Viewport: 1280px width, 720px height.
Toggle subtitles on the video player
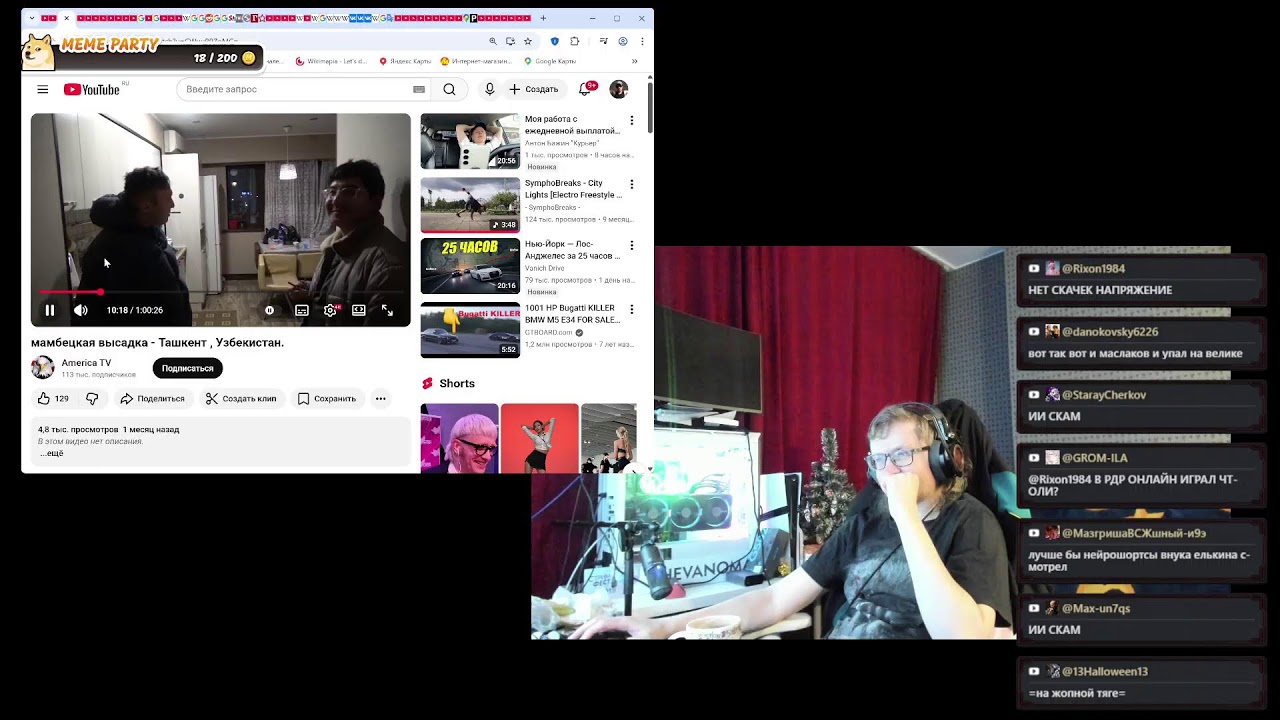tap(301, 311)
